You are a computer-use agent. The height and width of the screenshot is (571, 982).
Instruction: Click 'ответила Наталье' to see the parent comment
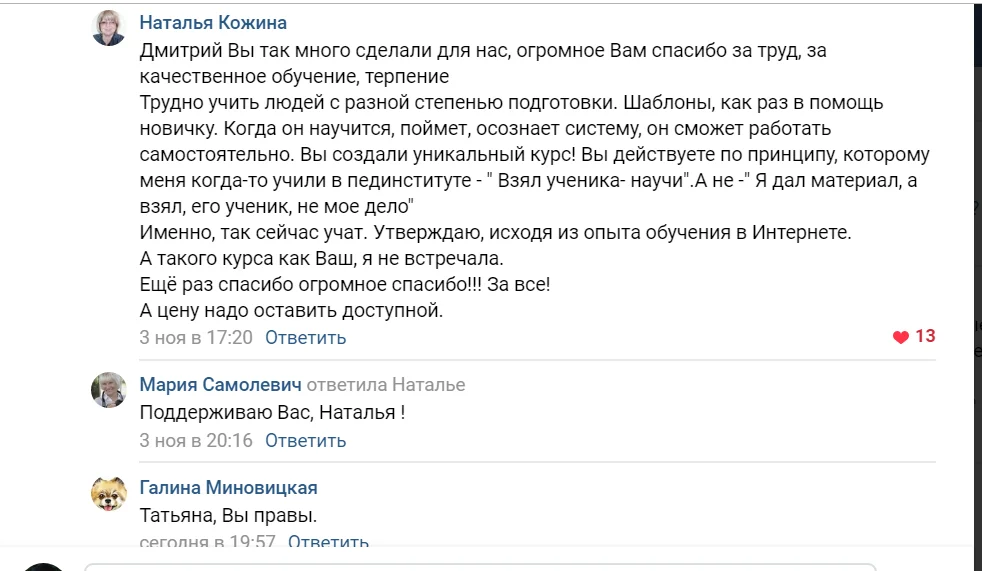[386, 384]
